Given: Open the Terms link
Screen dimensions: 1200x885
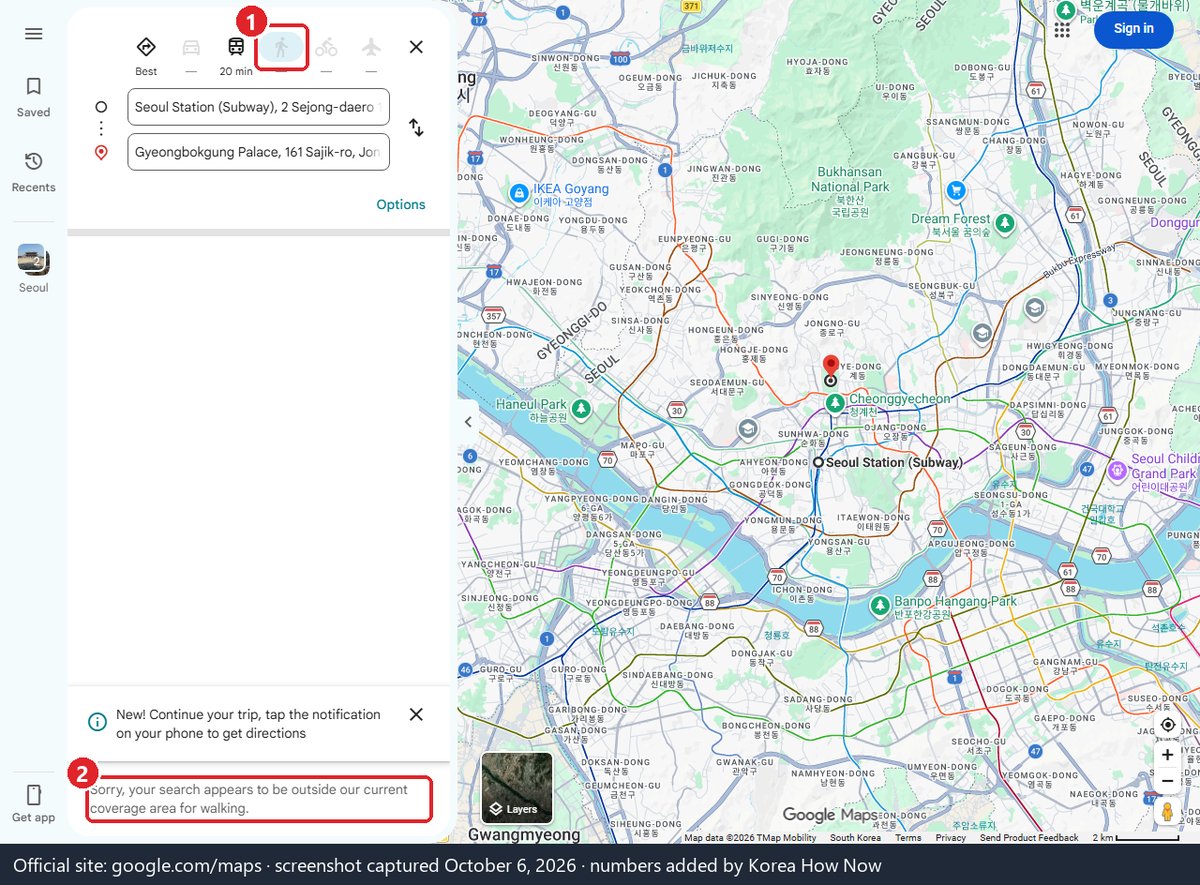Looking at the screenshot, I should tap(908, 838).
